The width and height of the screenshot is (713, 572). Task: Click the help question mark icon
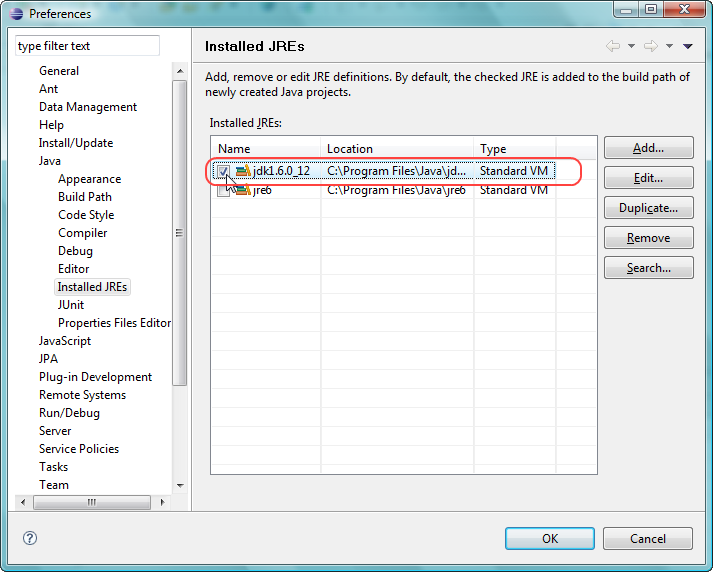point(30,538)
